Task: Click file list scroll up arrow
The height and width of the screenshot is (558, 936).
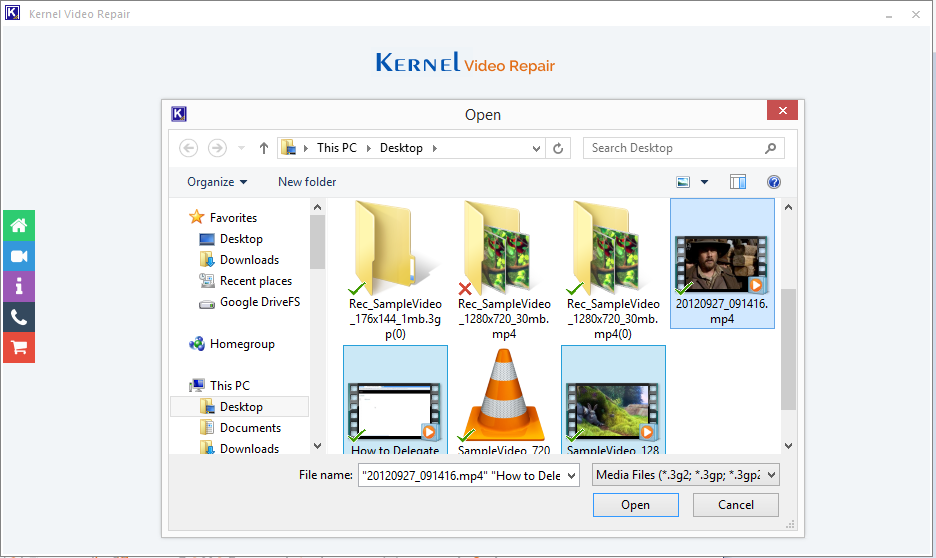Action: (x=789, y=208)
